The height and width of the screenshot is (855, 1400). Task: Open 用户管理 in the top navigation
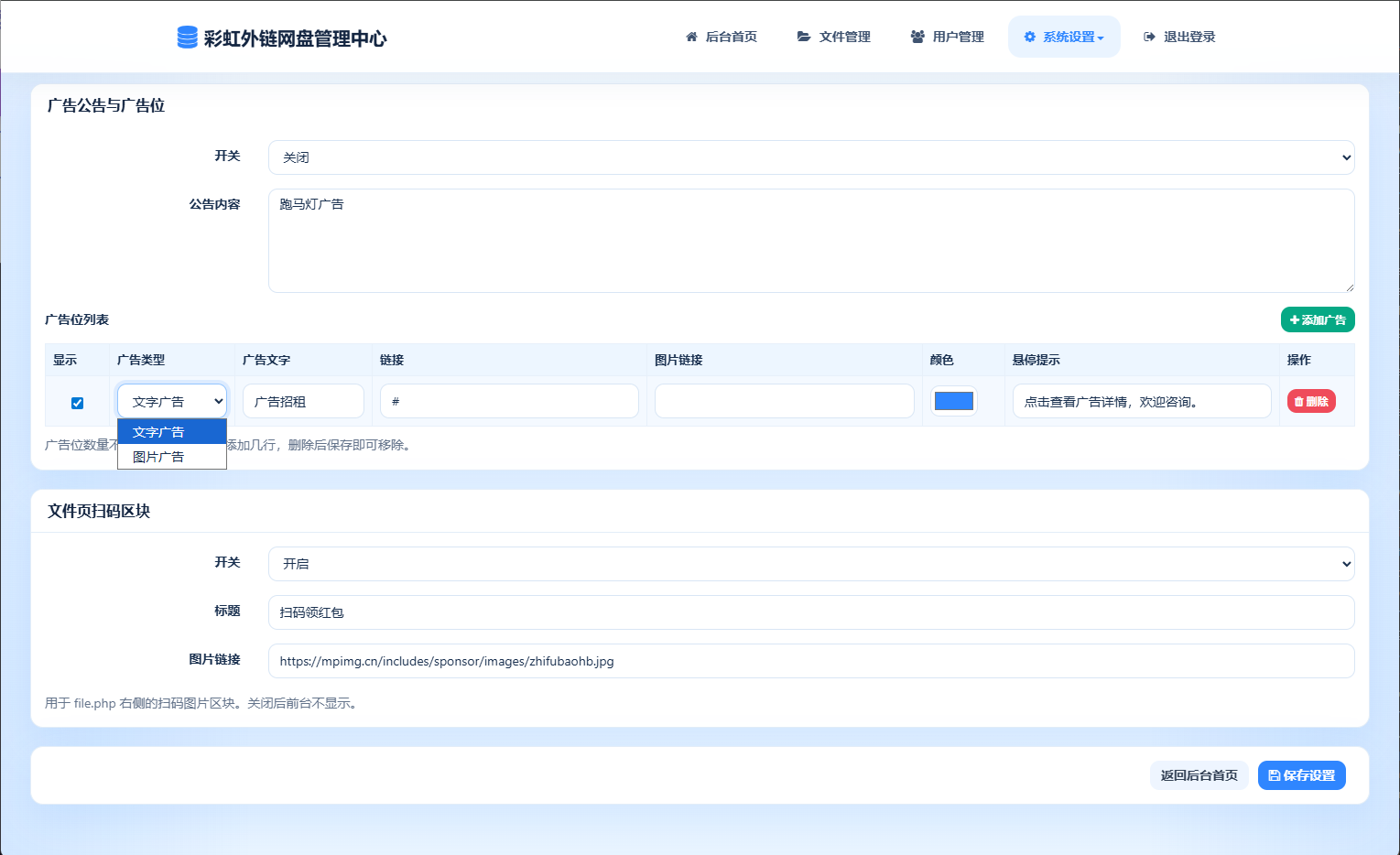coord(948,37)
